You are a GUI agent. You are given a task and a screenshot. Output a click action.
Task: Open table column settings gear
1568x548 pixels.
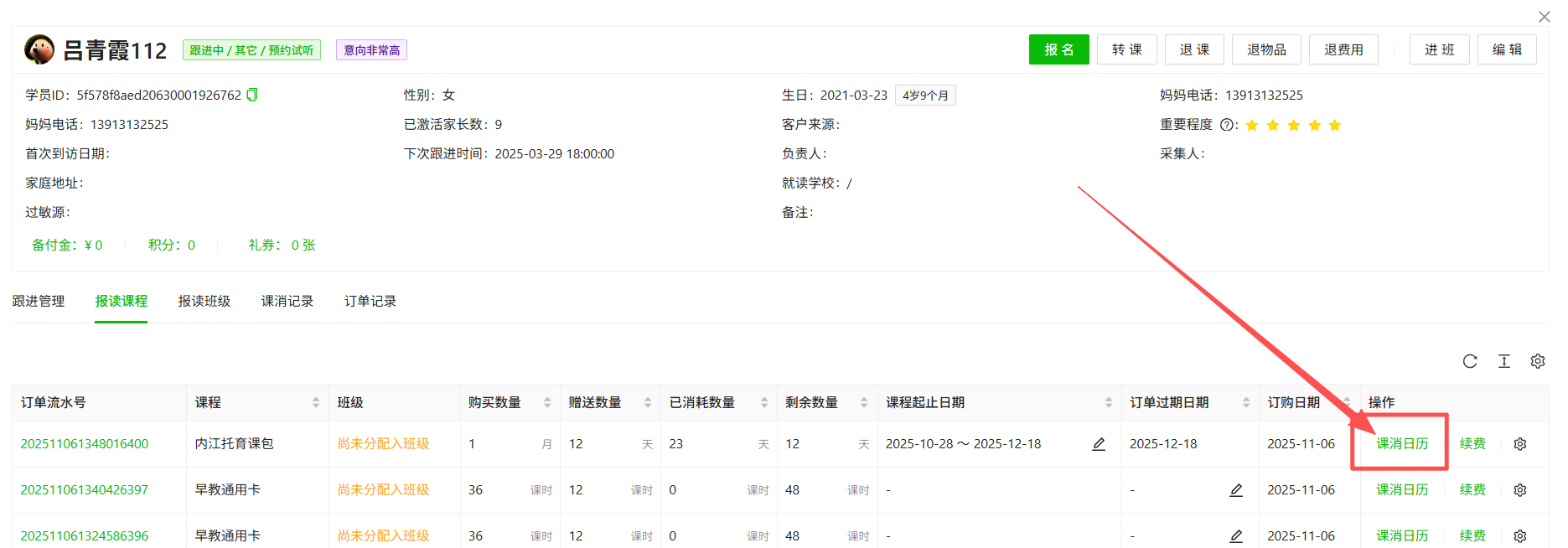(x=1538, y=361)
